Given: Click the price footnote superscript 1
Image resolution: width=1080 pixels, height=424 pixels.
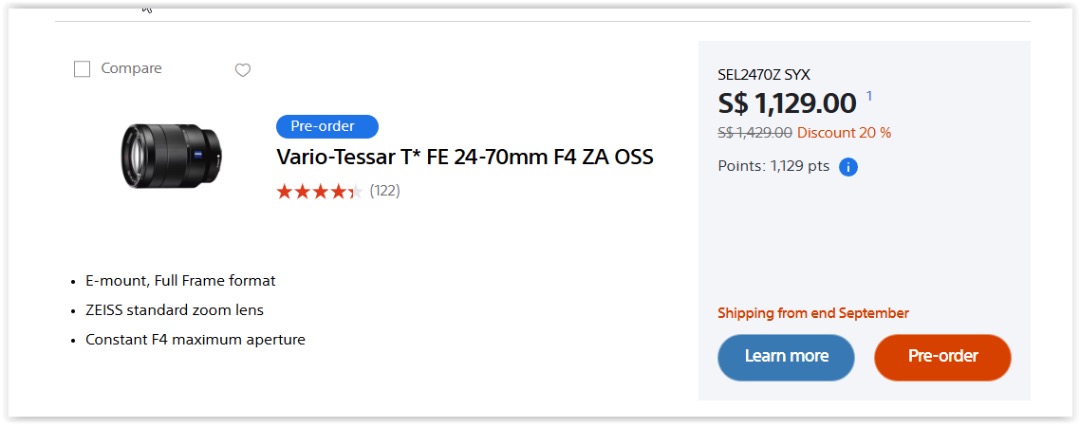Looking at the screenshot, I should [869, 96].
